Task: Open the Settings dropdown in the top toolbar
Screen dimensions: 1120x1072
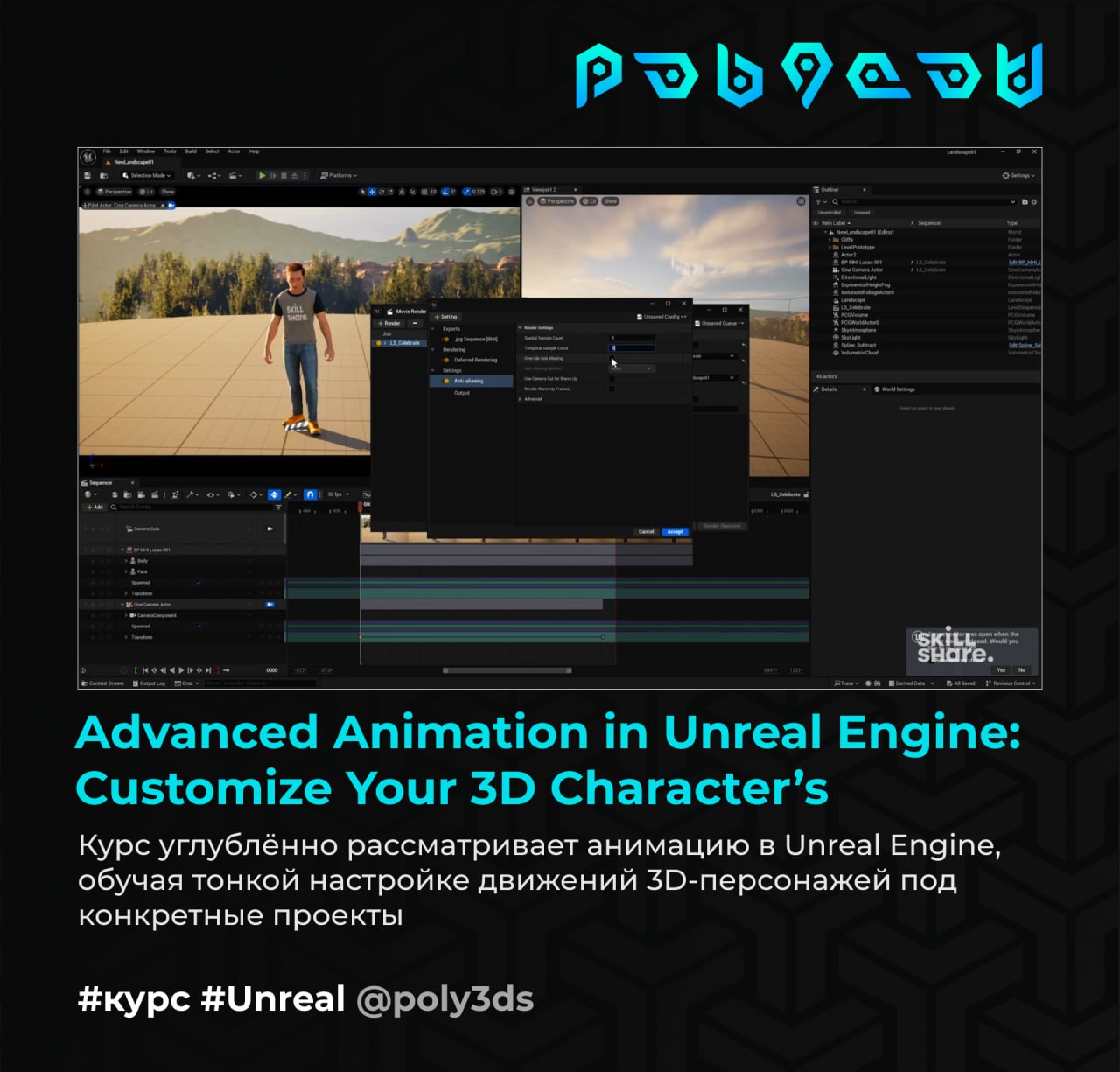Action: [x=1018, y=175]
